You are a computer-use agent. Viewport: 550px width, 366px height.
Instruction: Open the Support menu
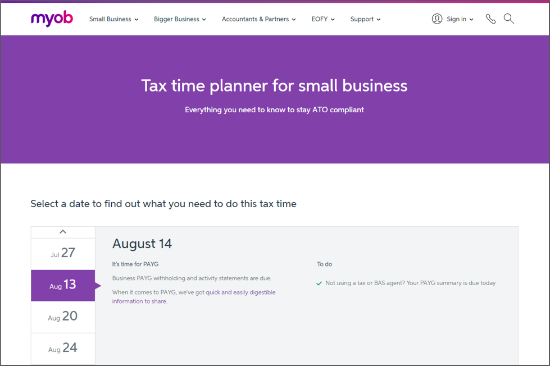[365, 19]
